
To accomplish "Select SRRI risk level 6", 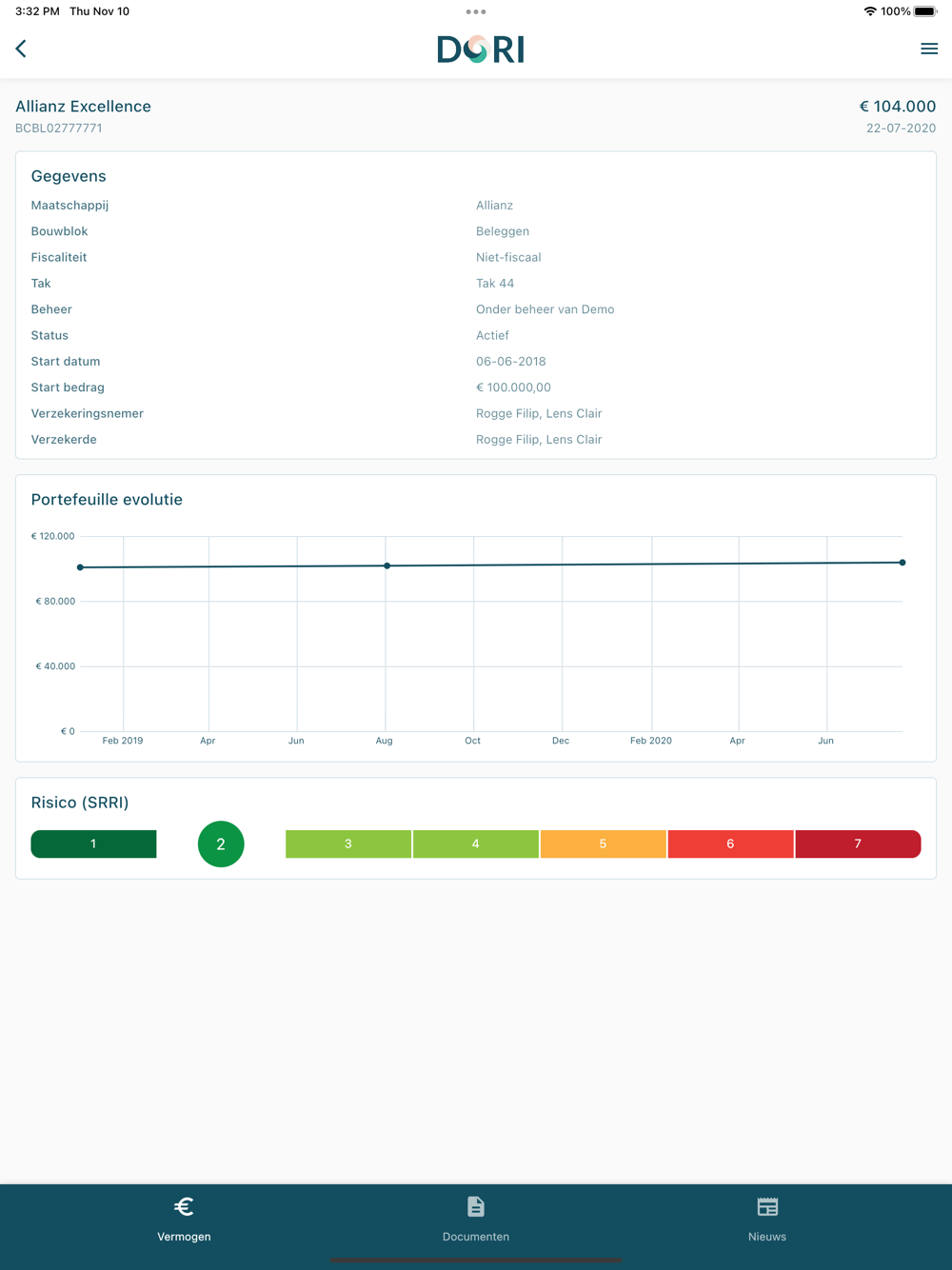I will [x=730, y=843].
